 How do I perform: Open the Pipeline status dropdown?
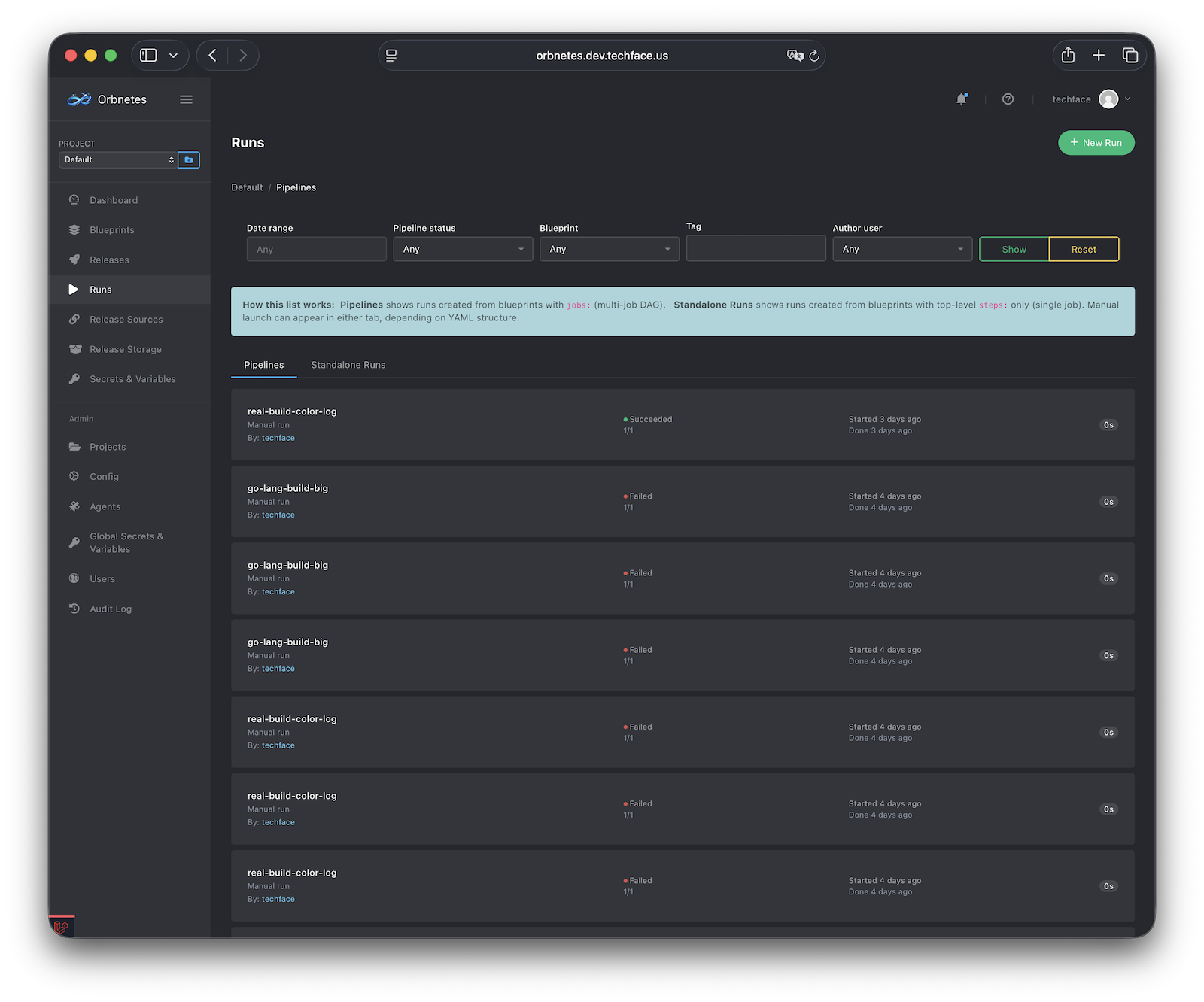click(x=463, y=249)
